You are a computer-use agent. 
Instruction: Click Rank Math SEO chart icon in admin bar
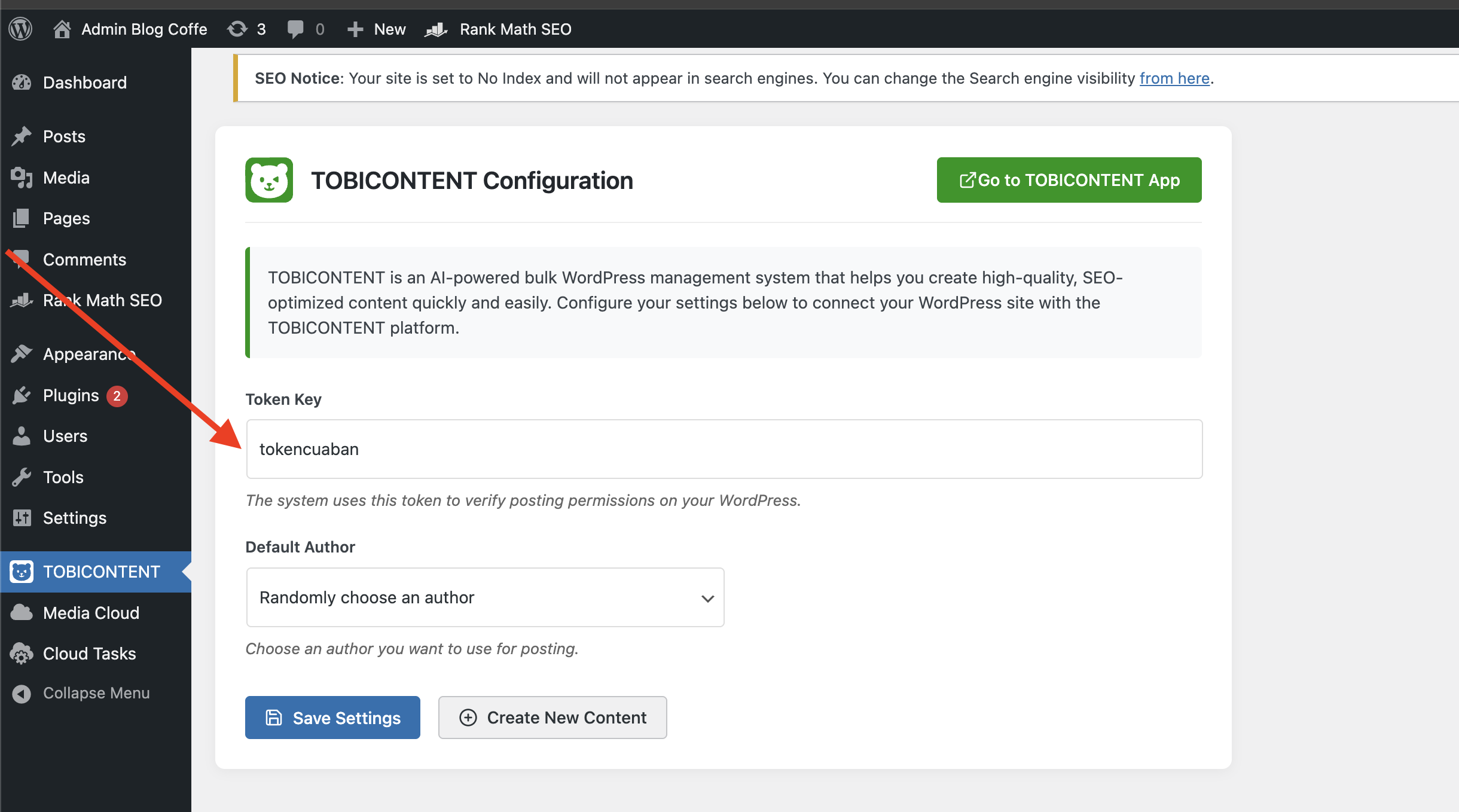click(x=437, y=29)
